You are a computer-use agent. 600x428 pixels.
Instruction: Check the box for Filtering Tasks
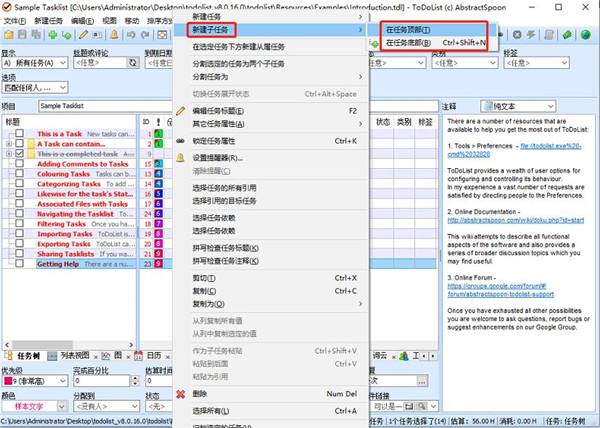(x=20, y=223)
